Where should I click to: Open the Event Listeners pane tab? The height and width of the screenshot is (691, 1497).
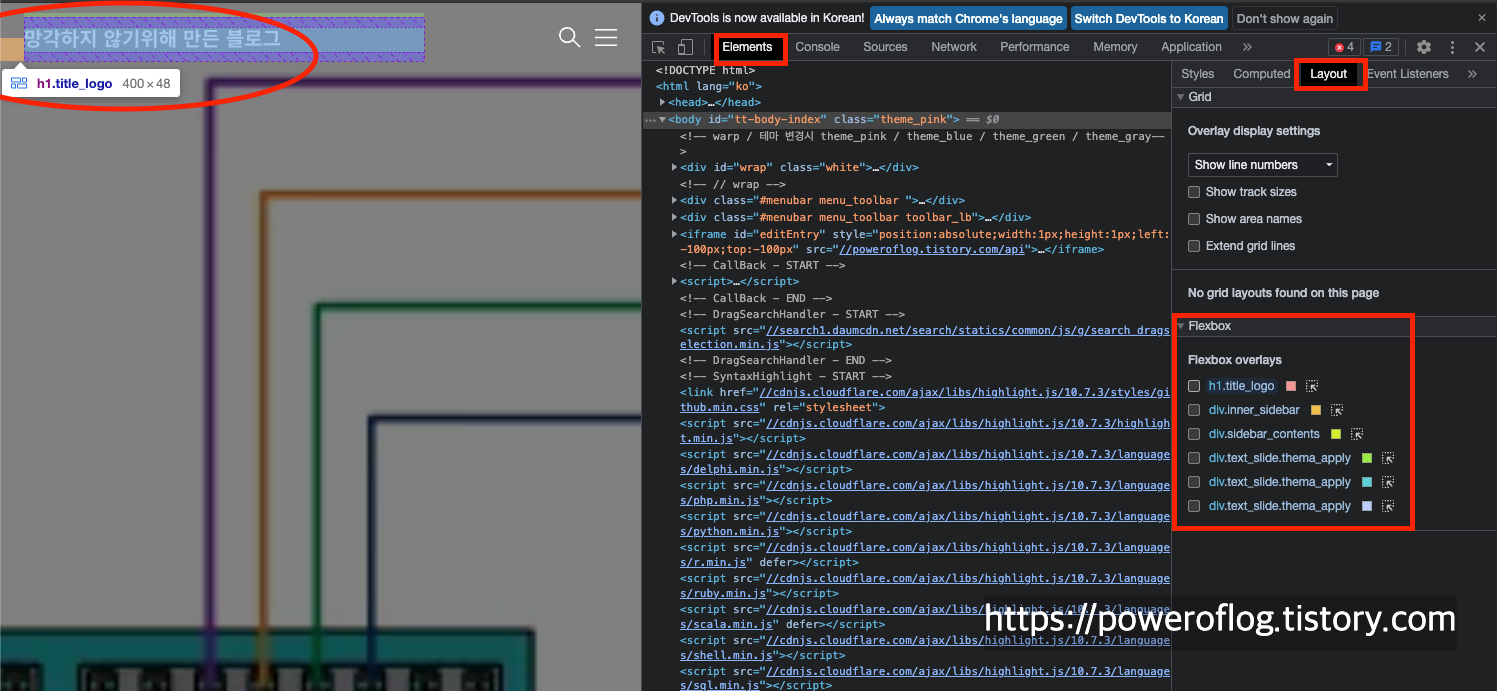pos(1407,74)
